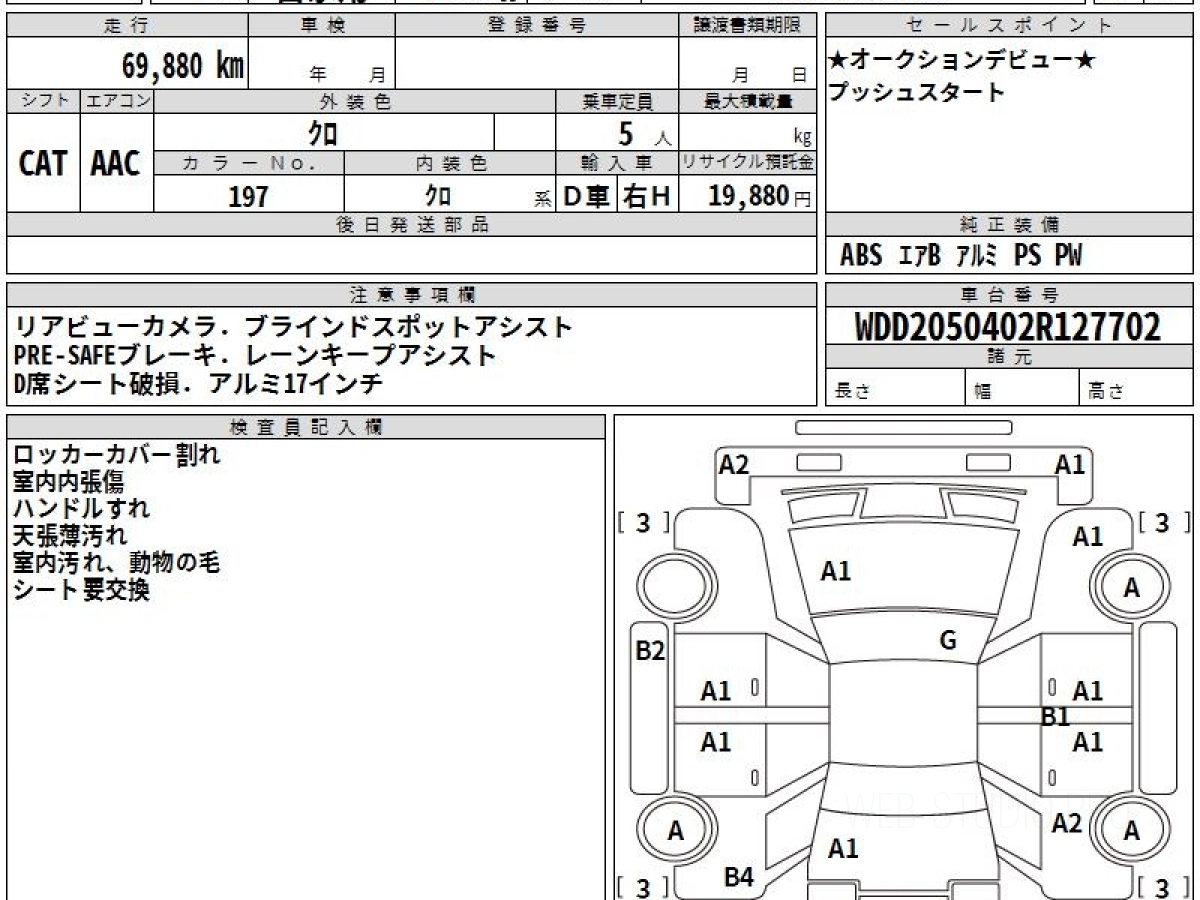
Task: Click the B4 mark on the car diagram
Action: click(x=738, y=877)
